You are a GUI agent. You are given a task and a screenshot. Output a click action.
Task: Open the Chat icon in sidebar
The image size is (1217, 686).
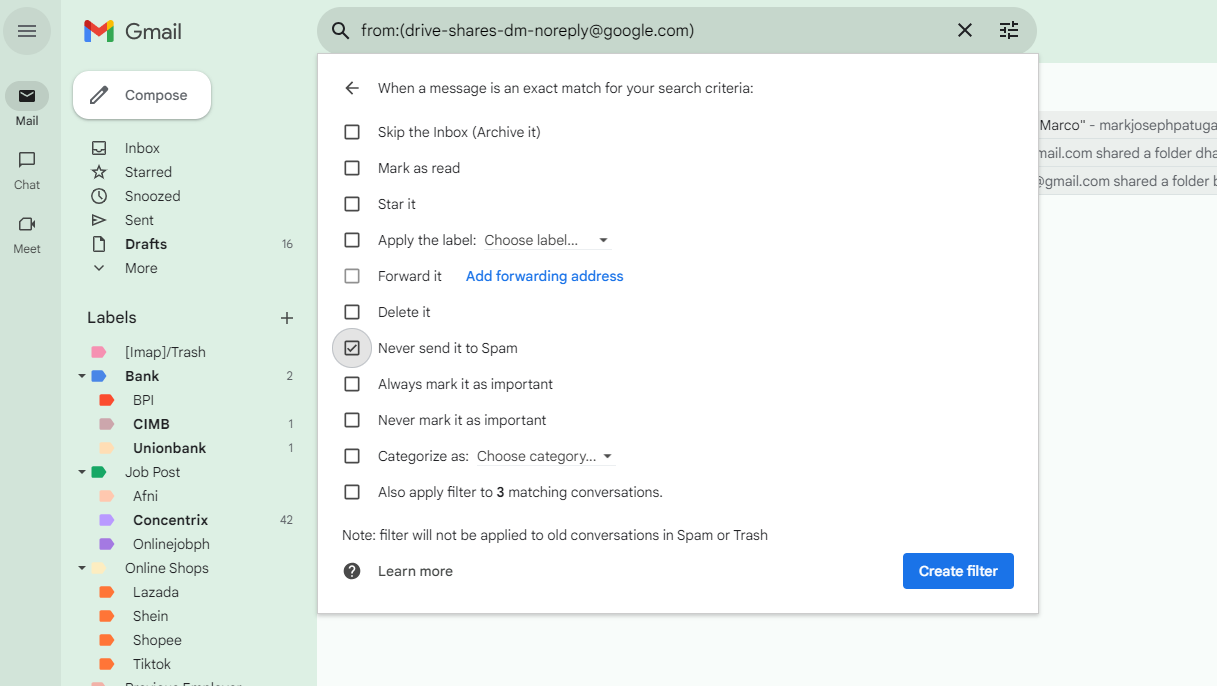pyautogui.click(x=27, y=160)
